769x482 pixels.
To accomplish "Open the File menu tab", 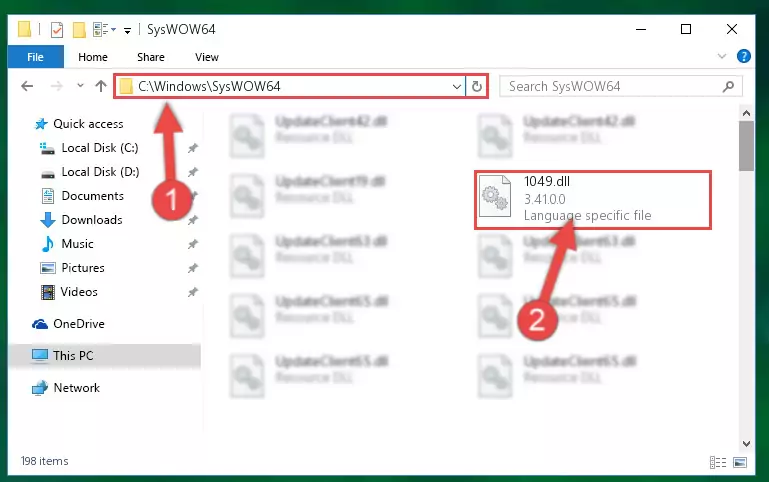I will pos(35,57).
